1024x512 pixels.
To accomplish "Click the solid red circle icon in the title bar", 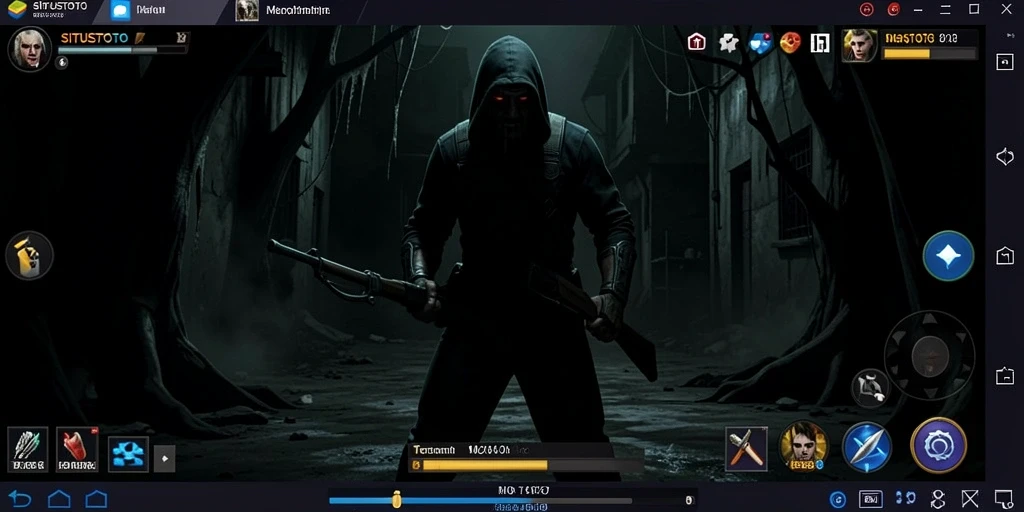I will 894,9.
